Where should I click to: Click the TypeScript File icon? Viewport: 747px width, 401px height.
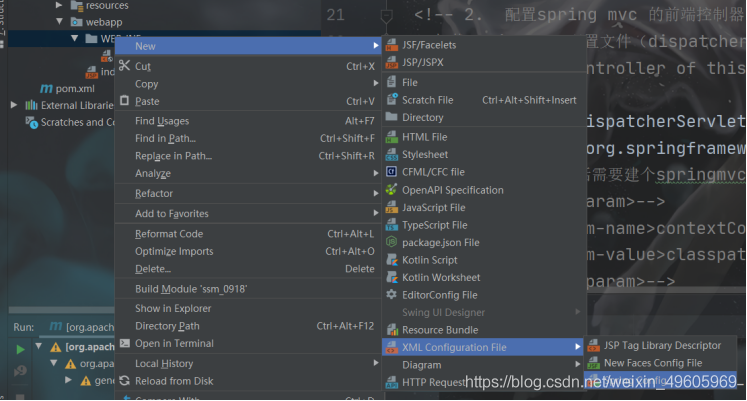click(392, 225)
